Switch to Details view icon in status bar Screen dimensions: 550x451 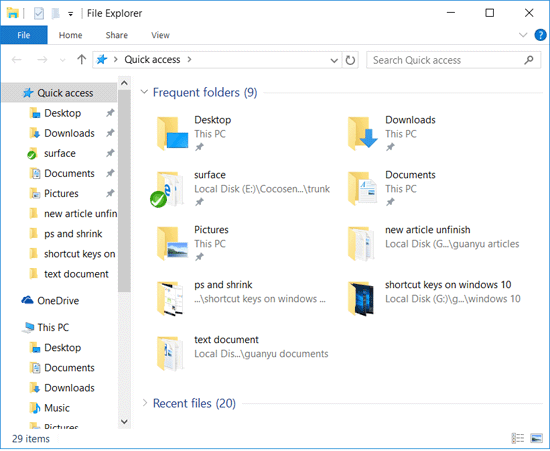pyautogui.click(x=518, y=438)
